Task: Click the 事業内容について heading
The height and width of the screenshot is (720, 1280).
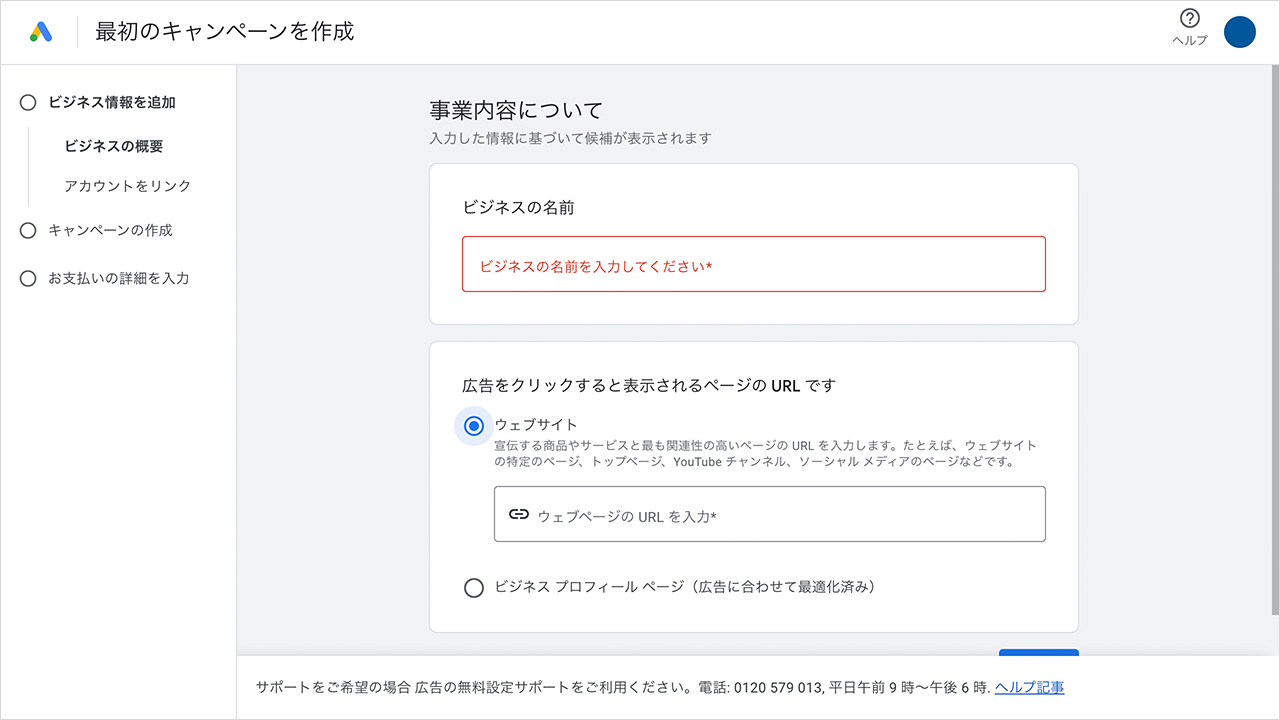Action: point(516,110)
